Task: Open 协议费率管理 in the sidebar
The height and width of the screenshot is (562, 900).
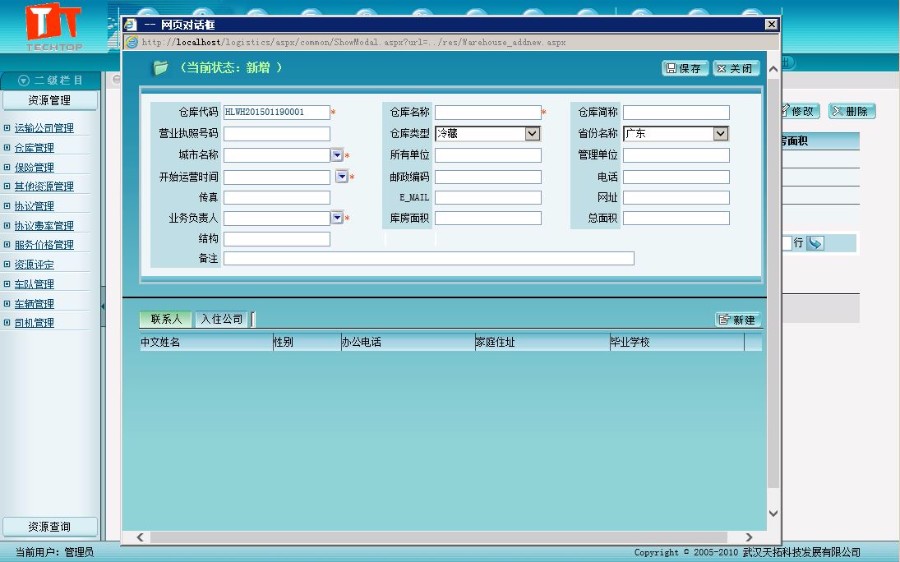Action: tap(44, 225)
